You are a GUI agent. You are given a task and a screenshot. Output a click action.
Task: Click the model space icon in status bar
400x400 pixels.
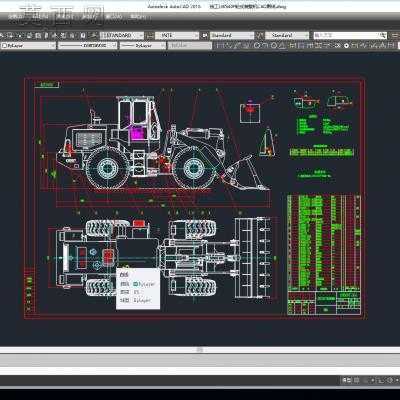point(347,380)
